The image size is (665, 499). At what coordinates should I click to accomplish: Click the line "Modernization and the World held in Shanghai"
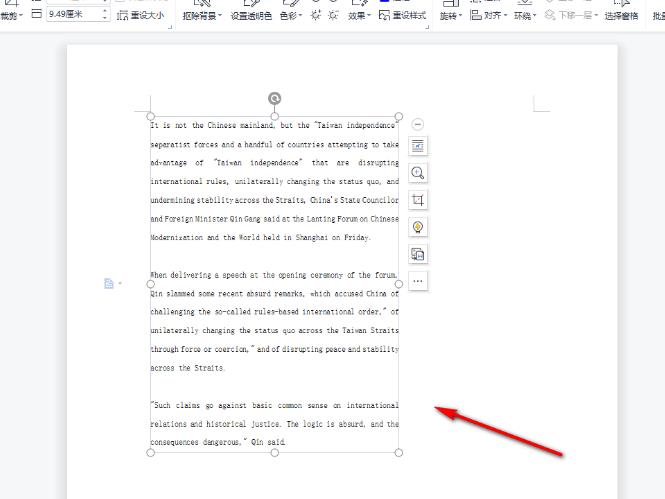[x=260, y=237]
